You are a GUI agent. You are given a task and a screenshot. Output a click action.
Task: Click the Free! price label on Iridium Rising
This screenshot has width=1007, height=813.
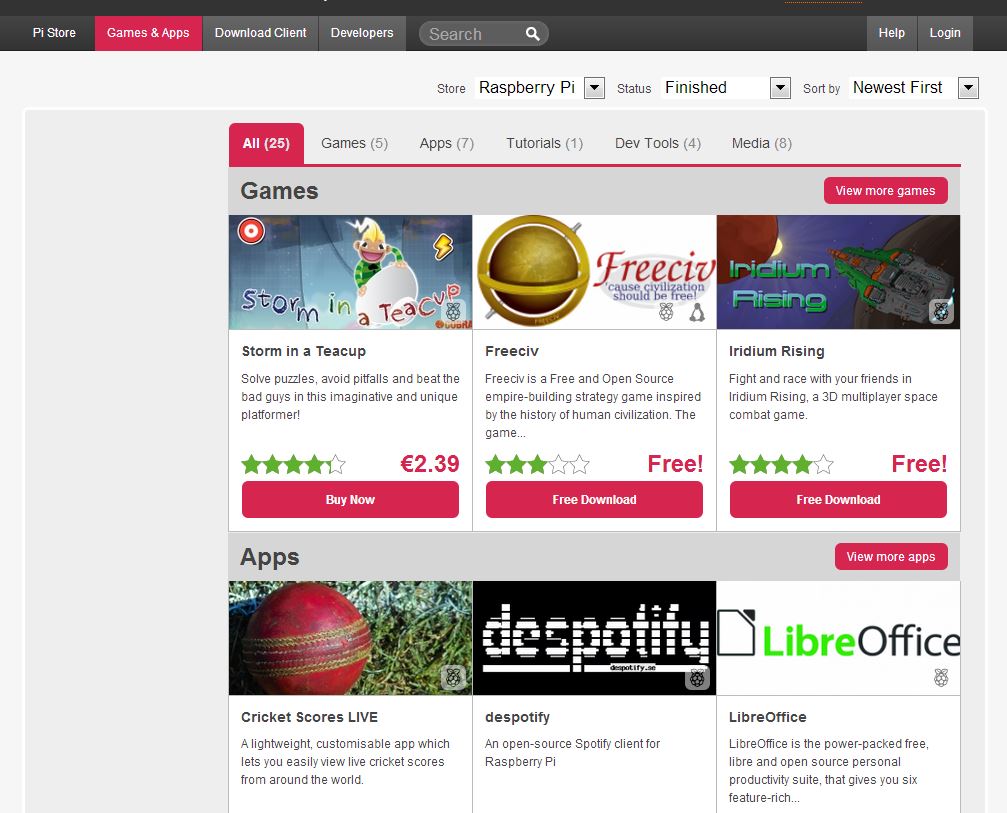(x=919, y=464)
